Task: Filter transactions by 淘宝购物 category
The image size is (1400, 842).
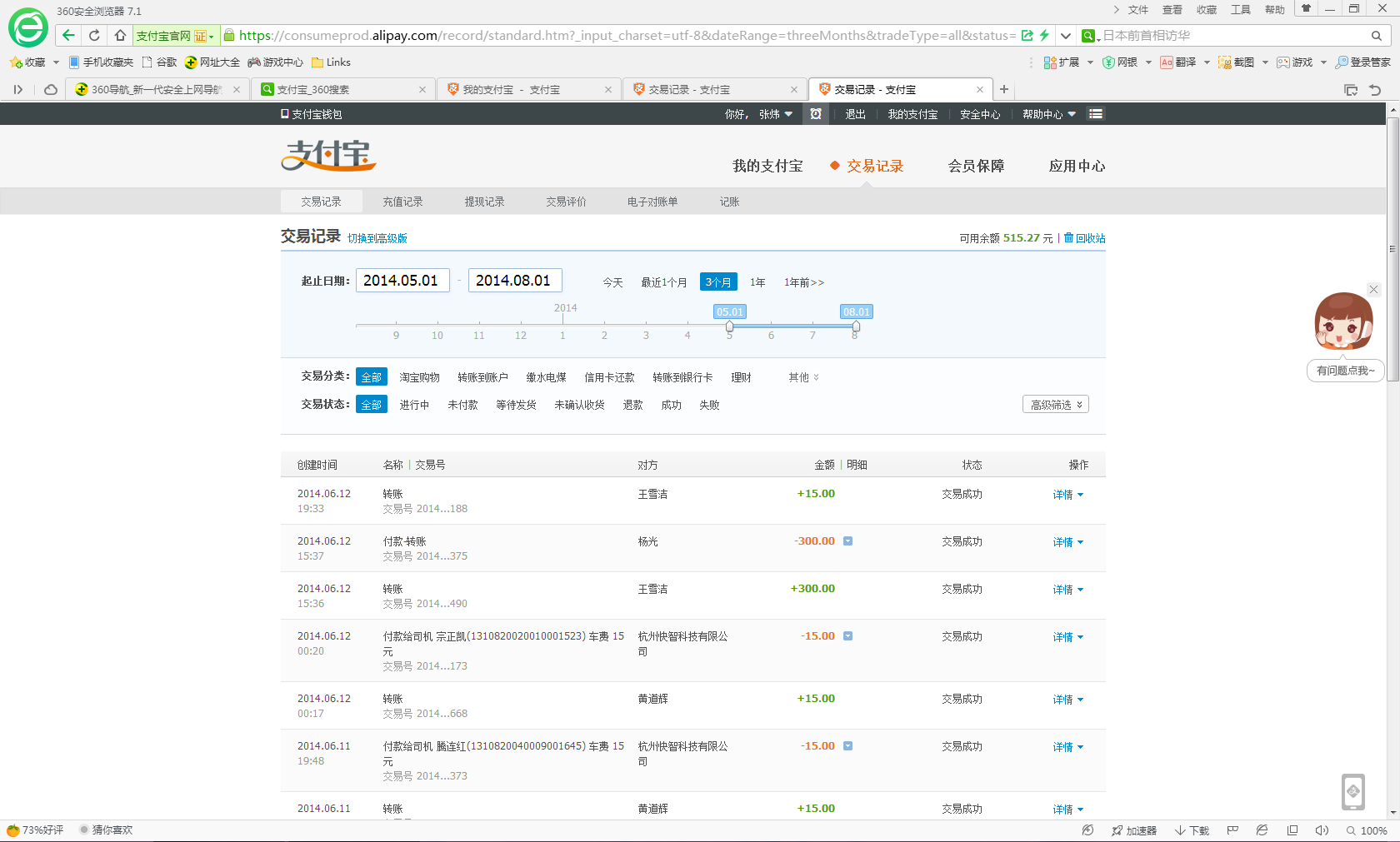Action: click(x=419, y=377)
